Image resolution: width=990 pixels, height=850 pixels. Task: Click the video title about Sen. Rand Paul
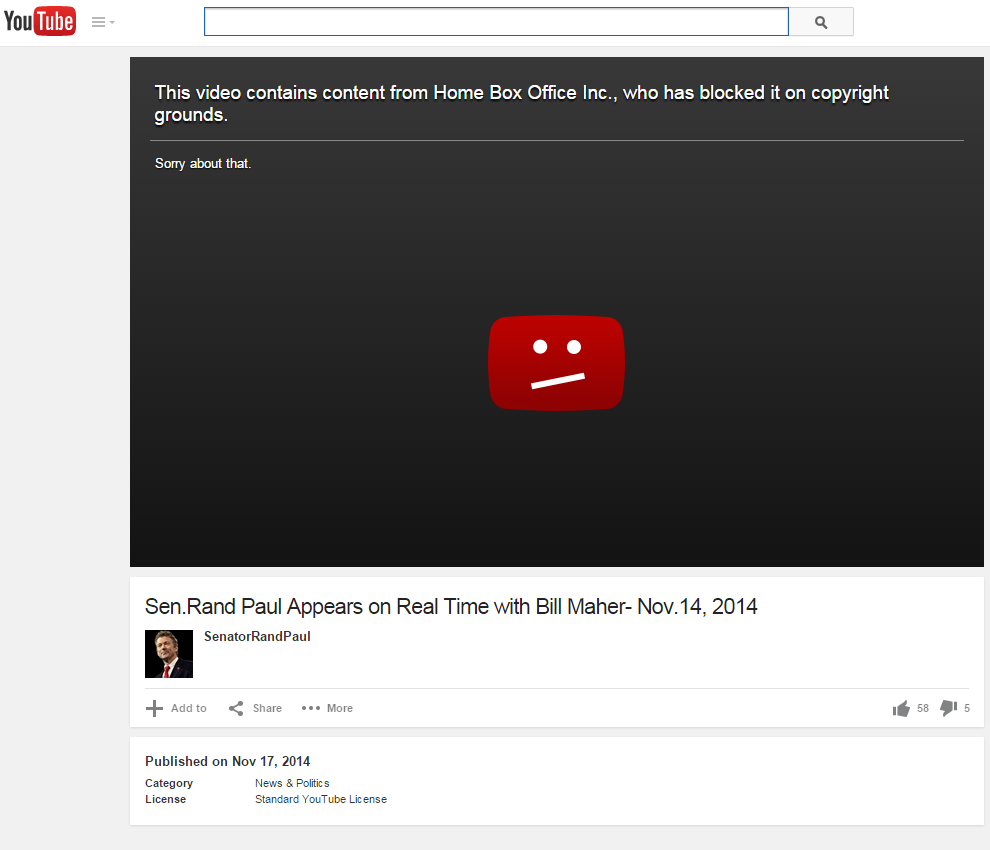[x=451, y=606]
